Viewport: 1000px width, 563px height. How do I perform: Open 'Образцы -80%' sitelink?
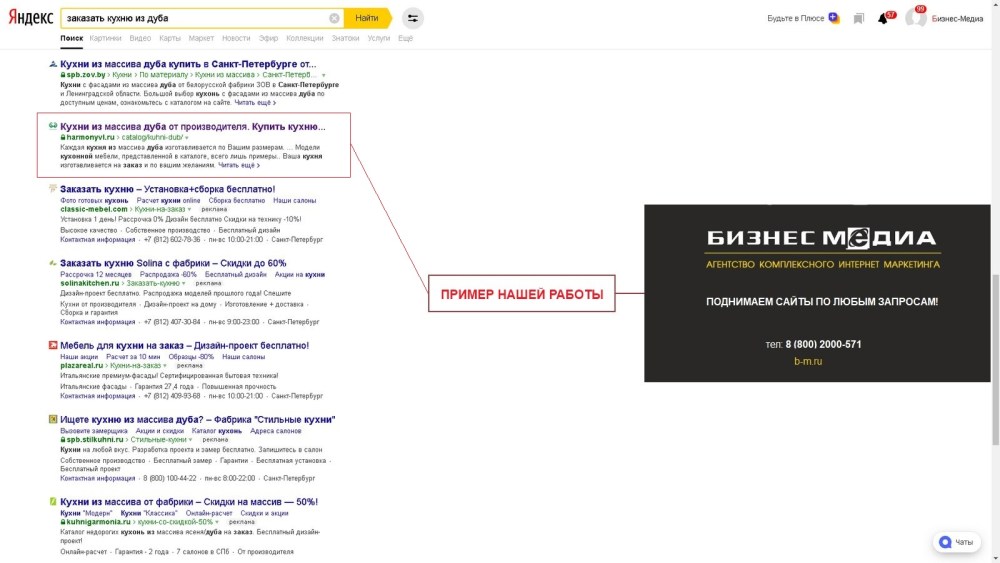pyautogui.click(x=191, y=356)
